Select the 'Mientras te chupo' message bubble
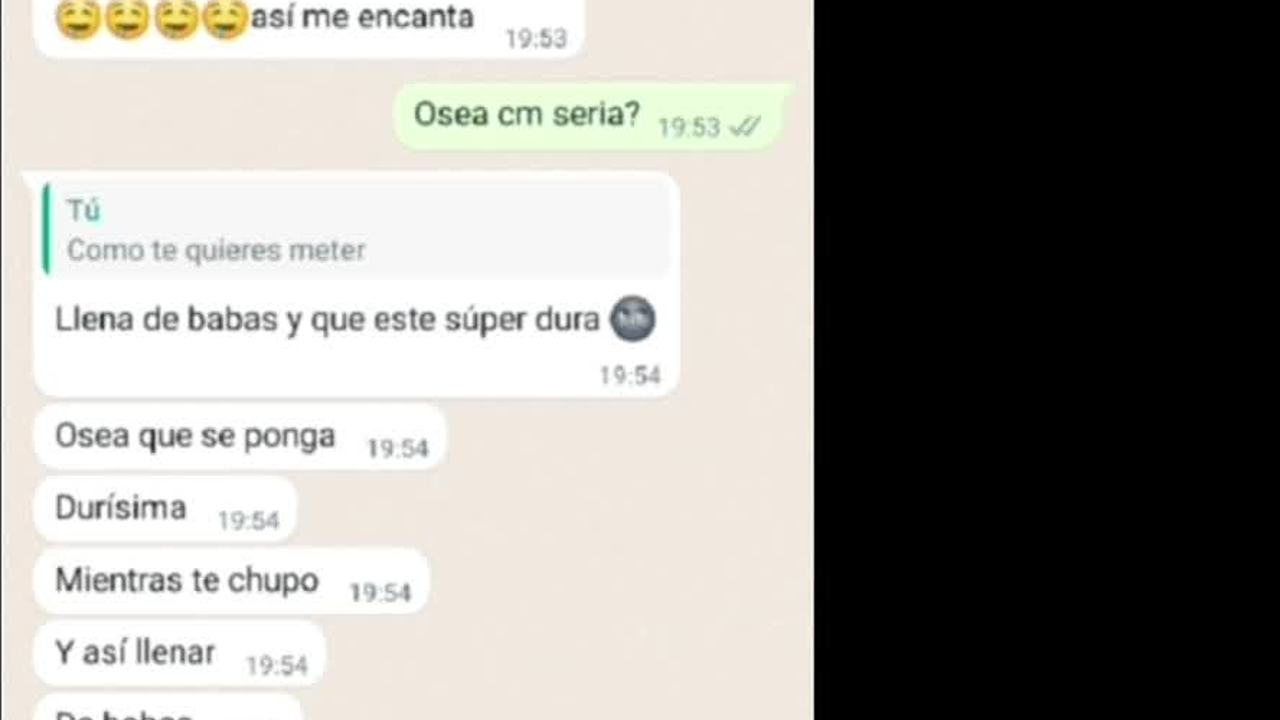The width and height of the screenshot is (1280, 720). click(x=232, y=581)
